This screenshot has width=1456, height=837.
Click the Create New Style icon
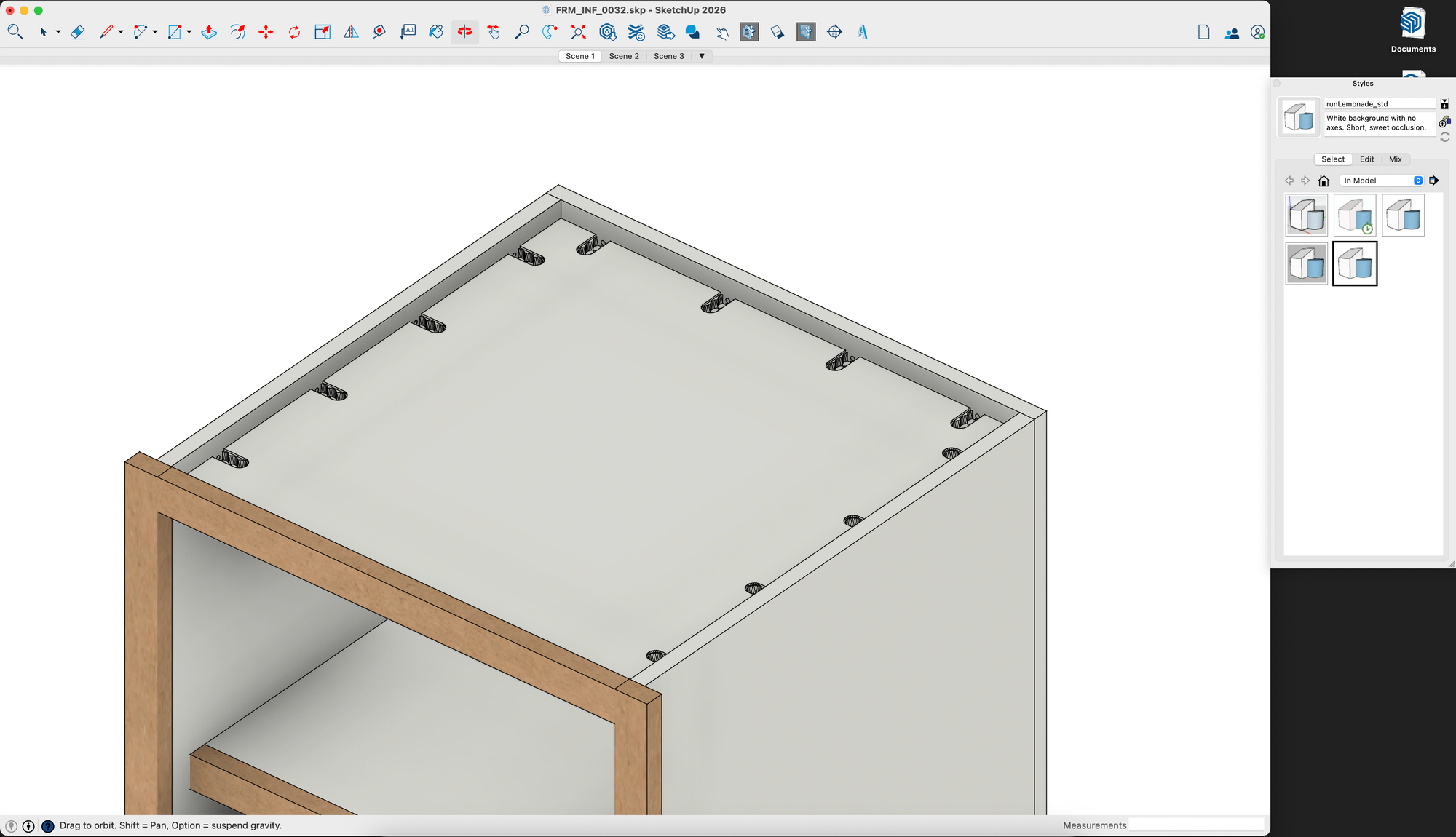coord(1444,122)
